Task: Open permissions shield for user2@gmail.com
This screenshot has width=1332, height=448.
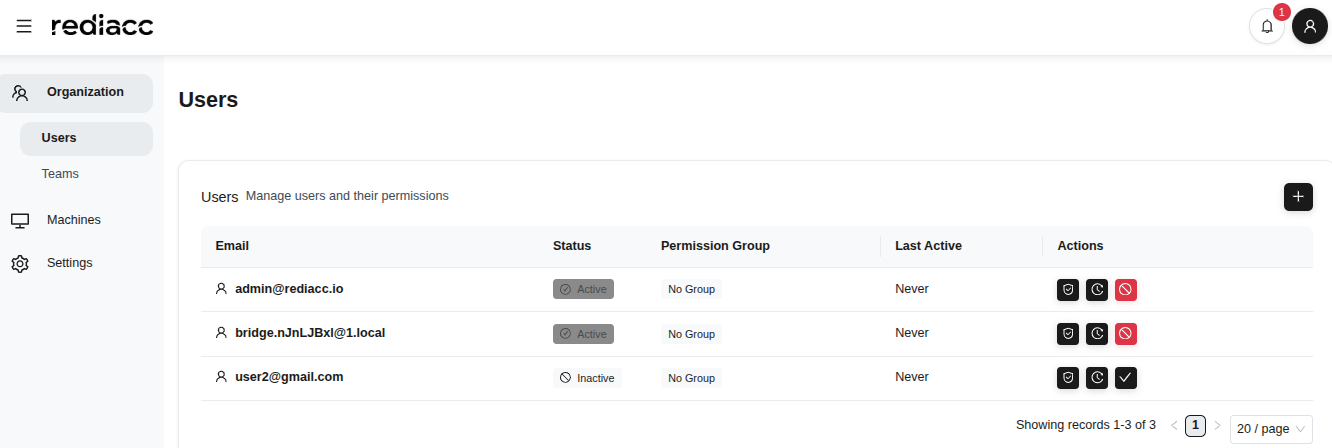Action: click(x=1068, y=377)
